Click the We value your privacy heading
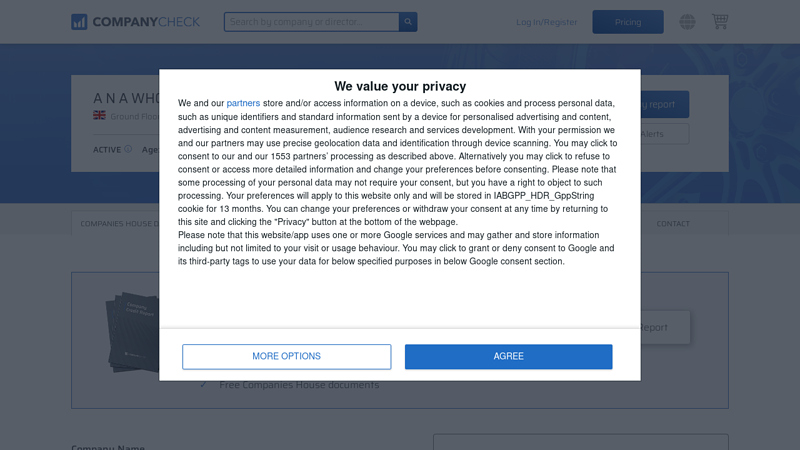 [x=400, y=86]
